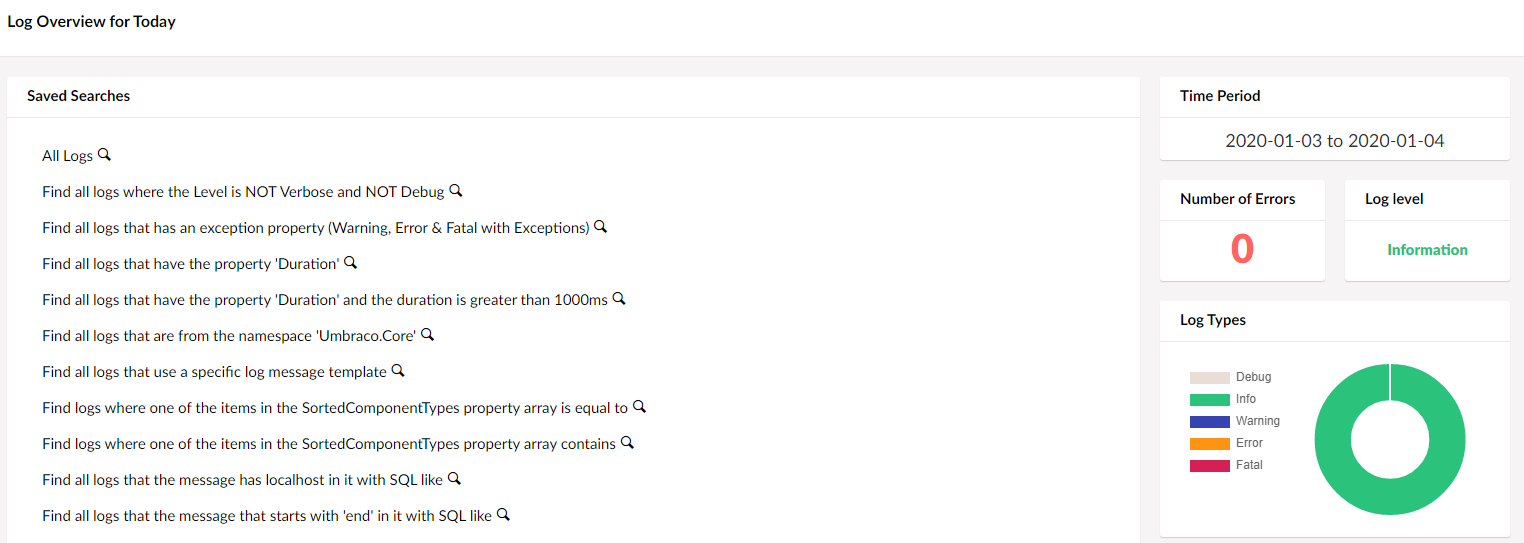Toggle the orange Error legend item
1524x543 pixels.
coord(1226,443)
